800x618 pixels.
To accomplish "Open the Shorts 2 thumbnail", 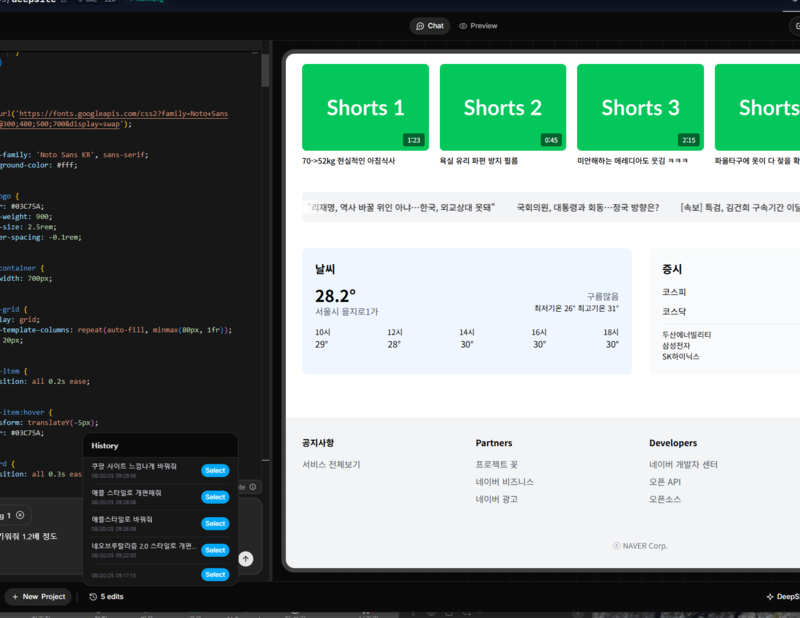I will pos(503,107).
